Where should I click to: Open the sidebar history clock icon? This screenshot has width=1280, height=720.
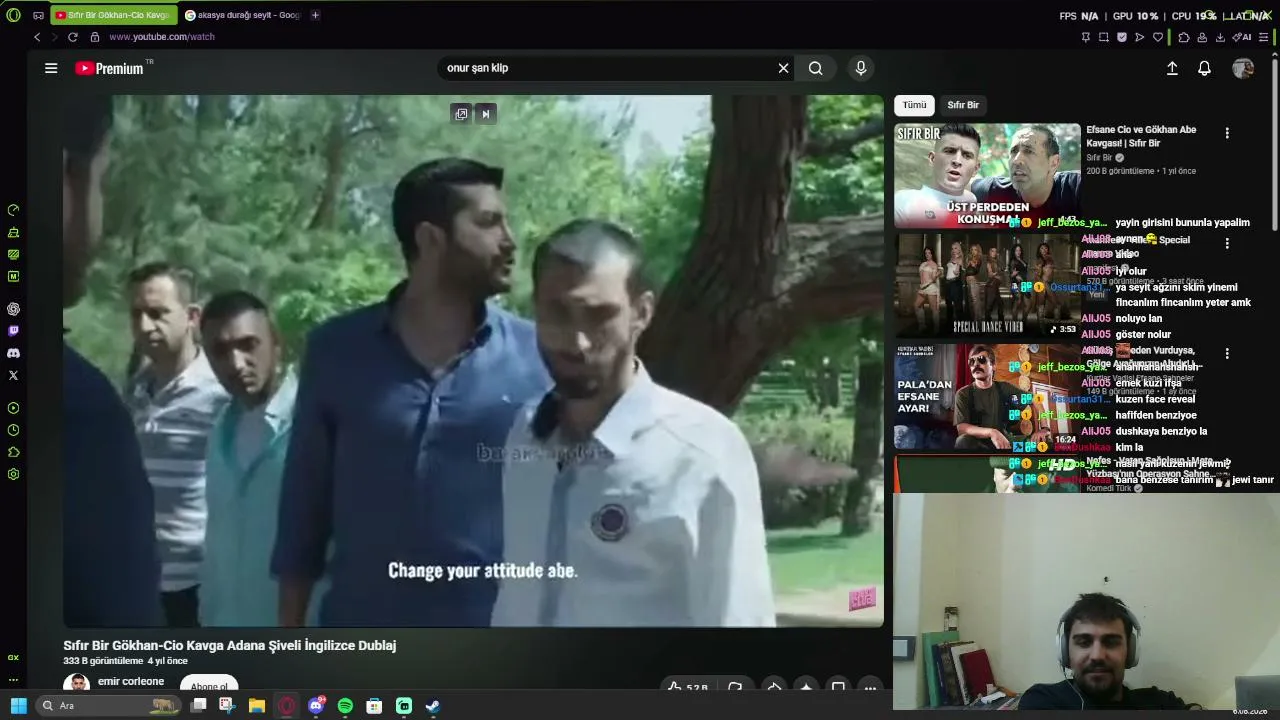pos(13,430)
